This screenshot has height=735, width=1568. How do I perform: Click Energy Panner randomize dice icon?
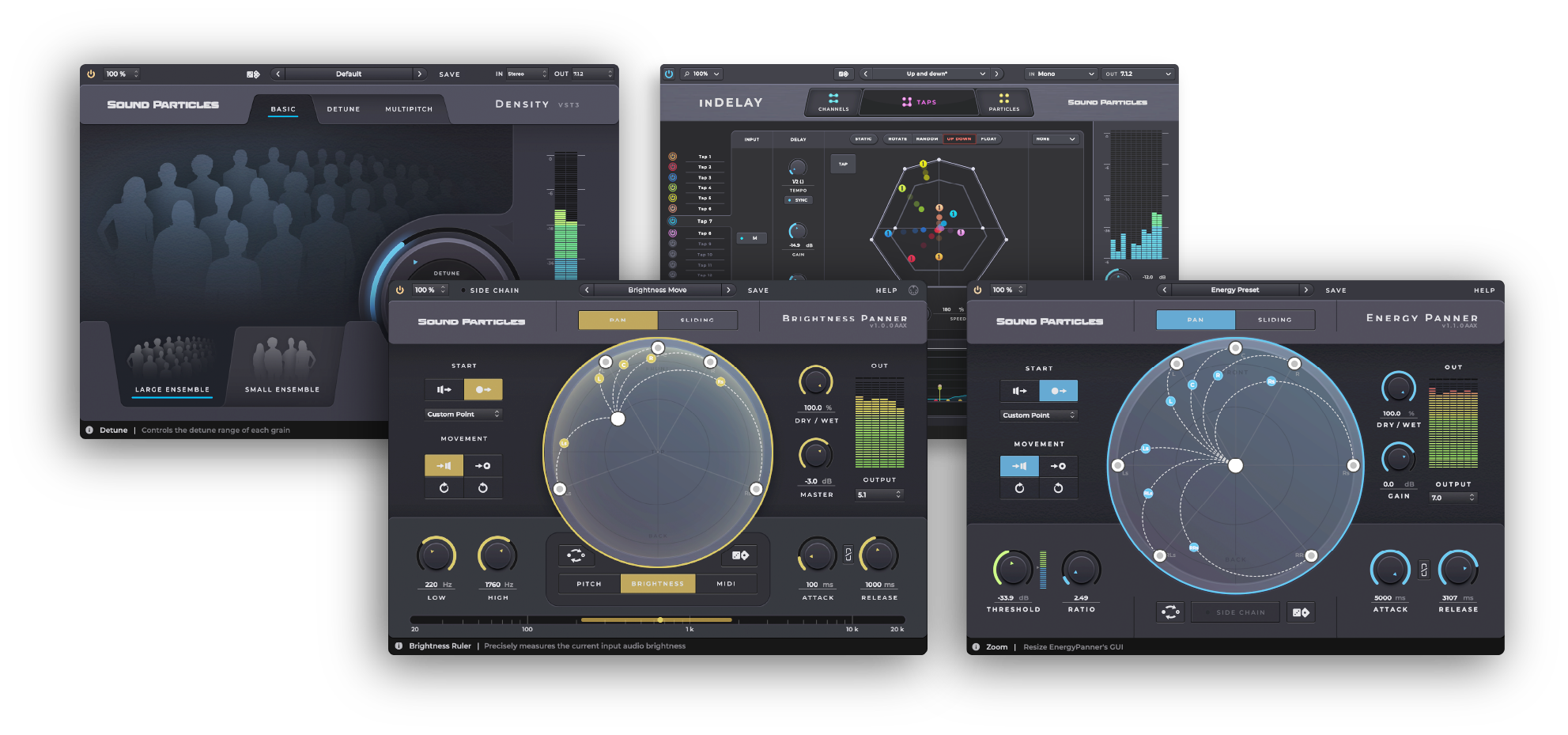[x=1301, y=612]
